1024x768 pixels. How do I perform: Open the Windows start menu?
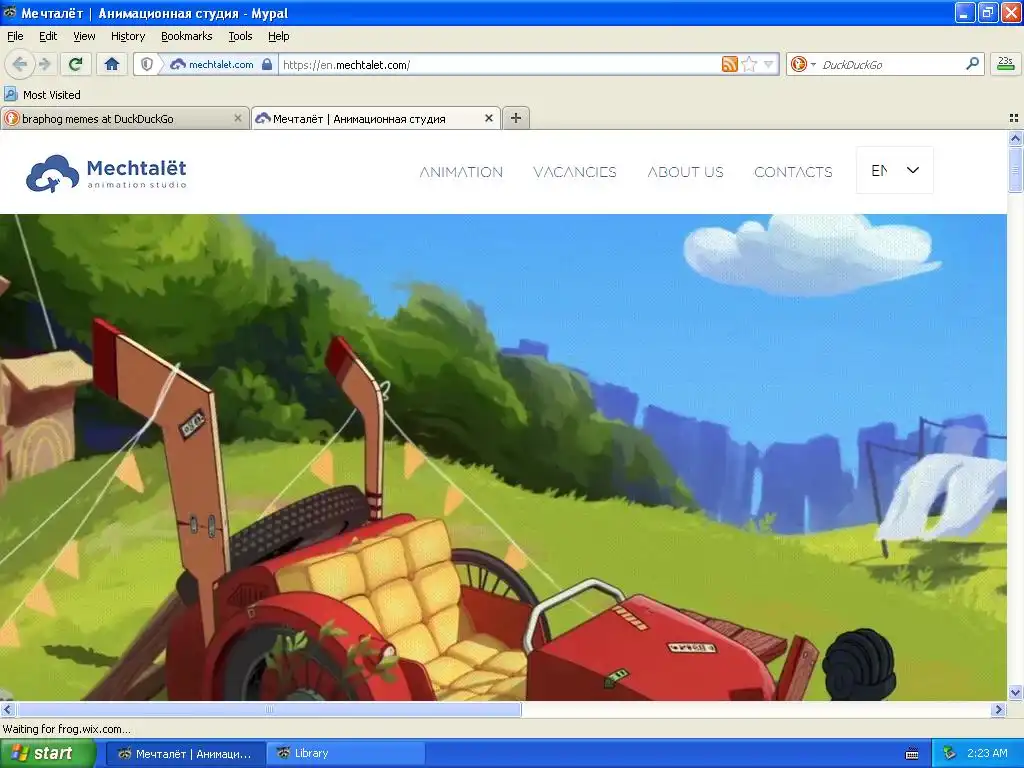47,753
